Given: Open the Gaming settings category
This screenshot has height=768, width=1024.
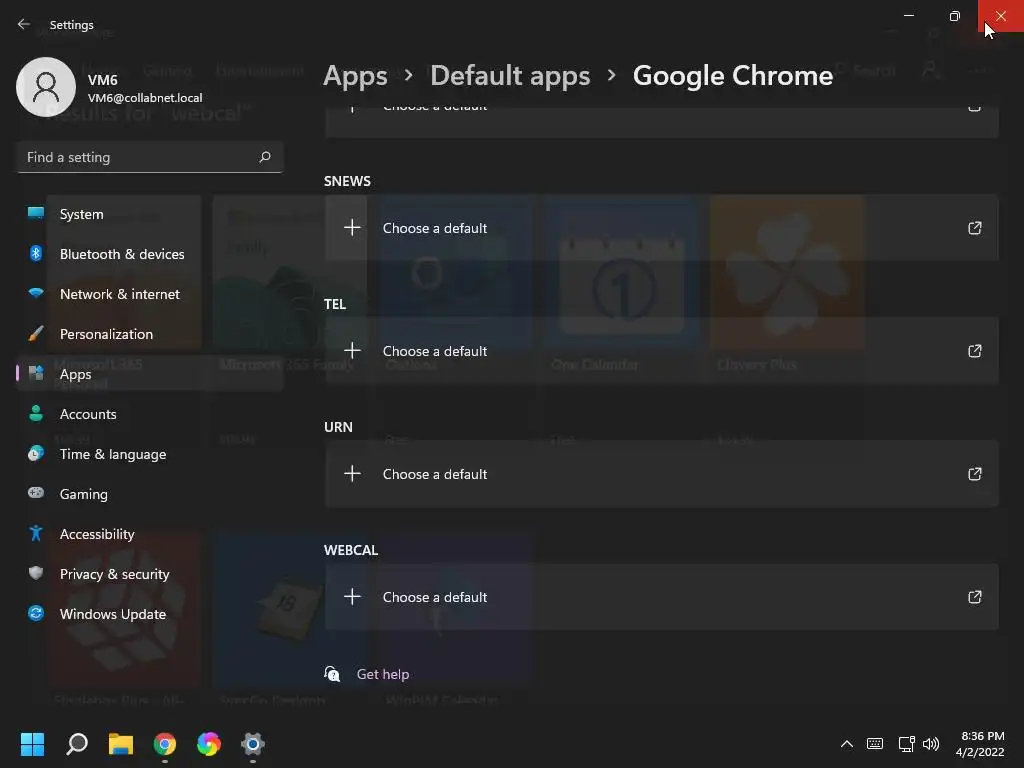Looking at the screenshot, I should (x=150, y=494).
